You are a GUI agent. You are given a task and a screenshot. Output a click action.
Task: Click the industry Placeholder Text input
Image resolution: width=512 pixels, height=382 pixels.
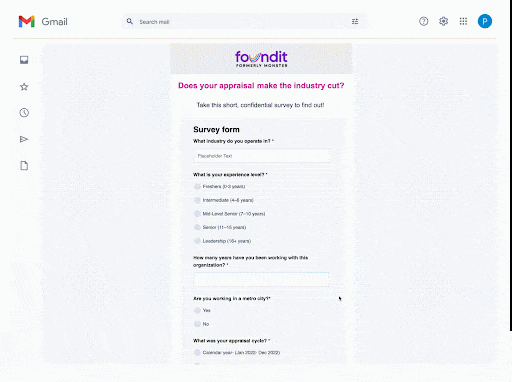point(262,156)
